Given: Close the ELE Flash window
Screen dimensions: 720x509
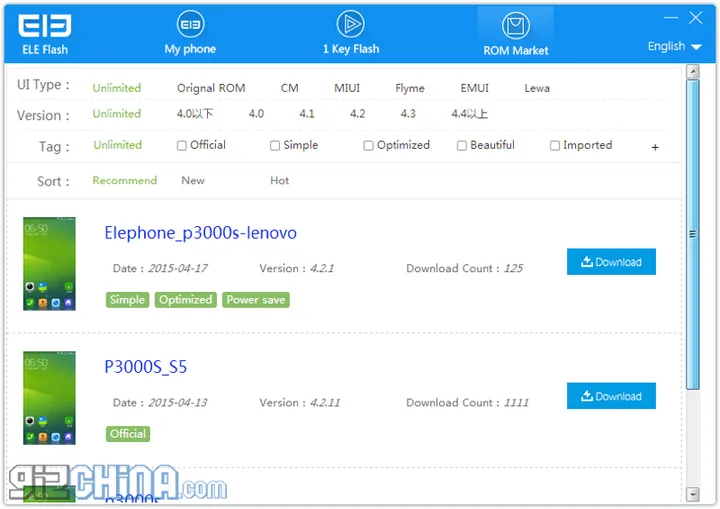Looking at the screenshot, I should tap(695, 18).
